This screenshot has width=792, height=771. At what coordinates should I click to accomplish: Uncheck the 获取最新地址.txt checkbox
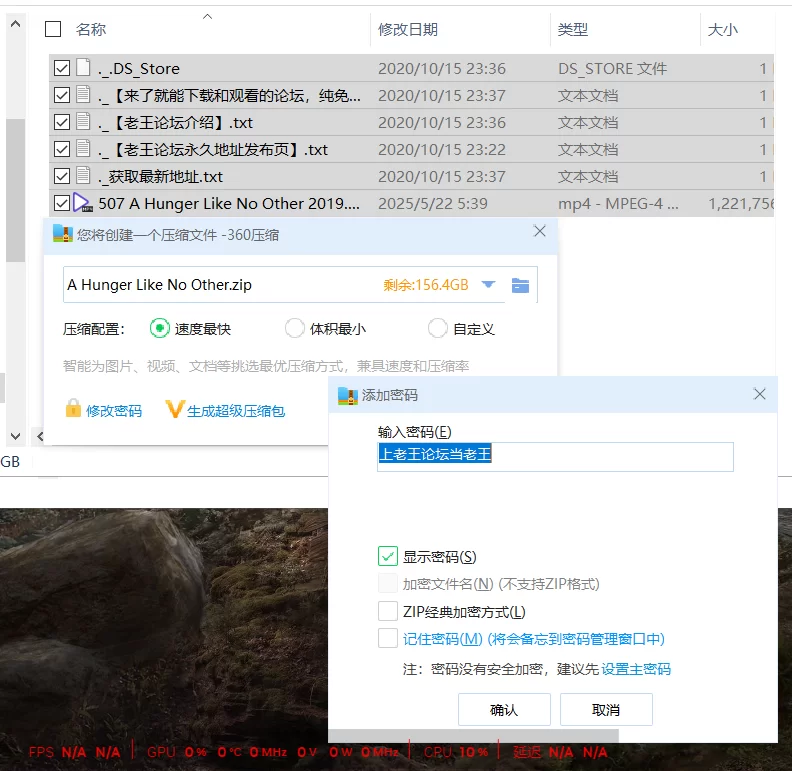[x=62, y=176]
